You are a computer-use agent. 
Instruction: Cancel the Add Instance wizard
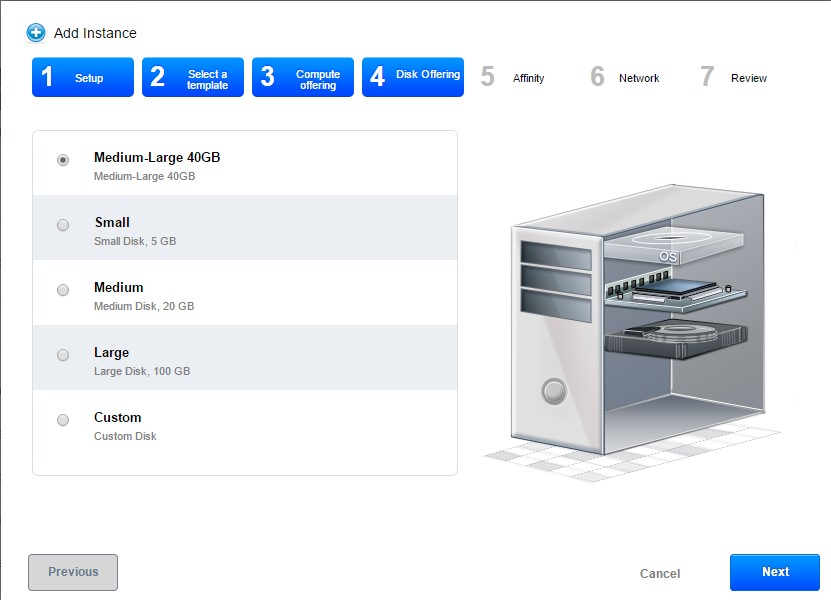point(660,573)
